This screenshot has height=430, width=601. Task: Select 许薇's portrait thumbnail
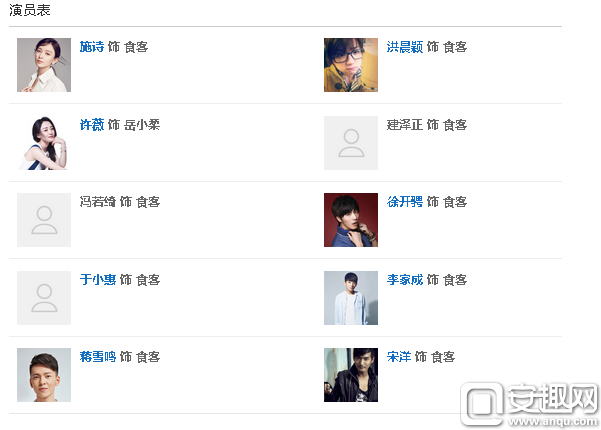click(x=44, y=143)
